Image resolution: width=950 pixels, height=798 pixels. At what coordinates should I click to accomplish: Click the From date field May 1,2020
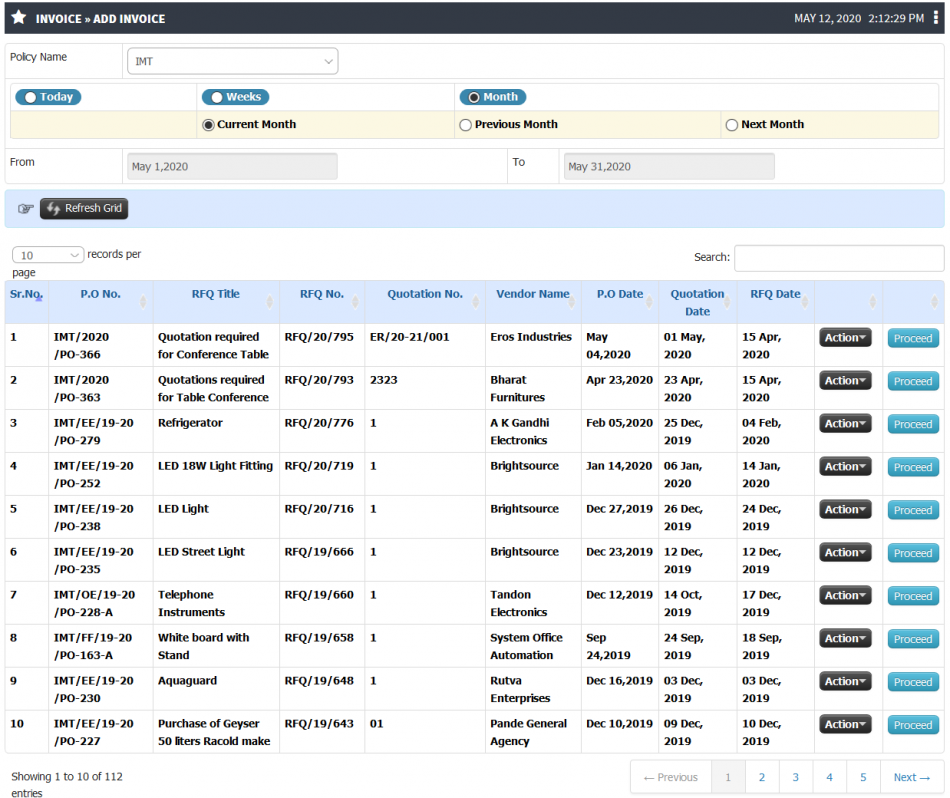point(232,166)
